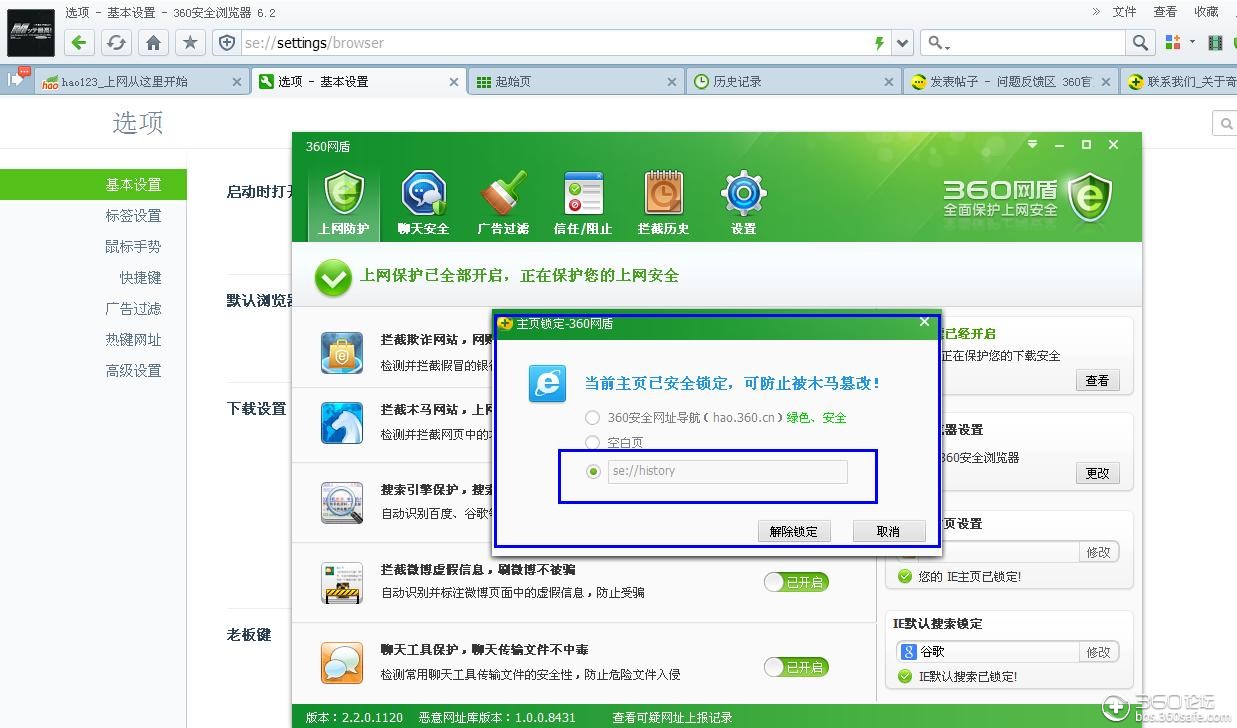Close the 主页锁定 dialog
The image size is (1237, 728).
924,322
